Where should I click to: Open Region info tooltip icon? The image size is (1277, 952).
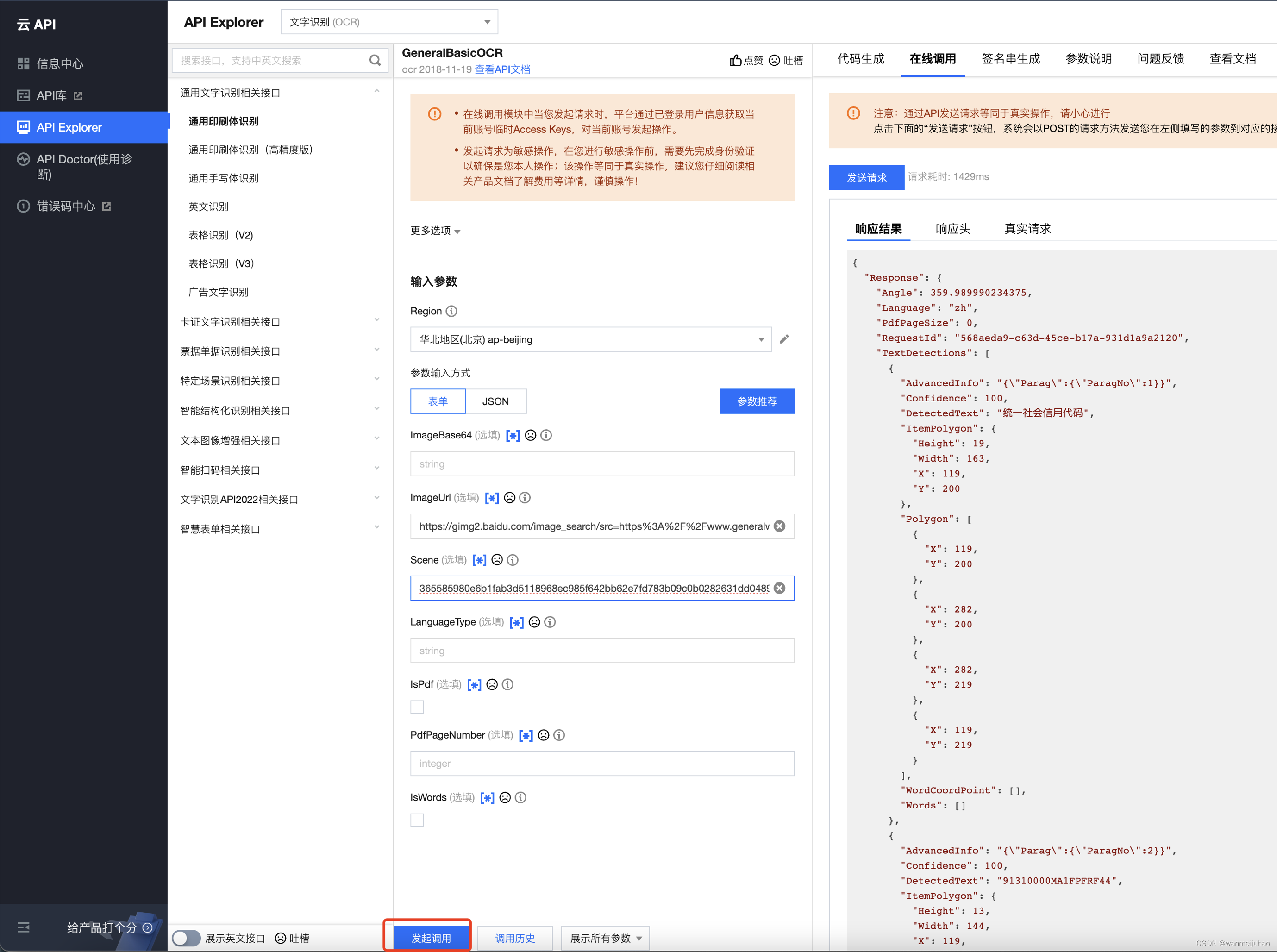452,311
